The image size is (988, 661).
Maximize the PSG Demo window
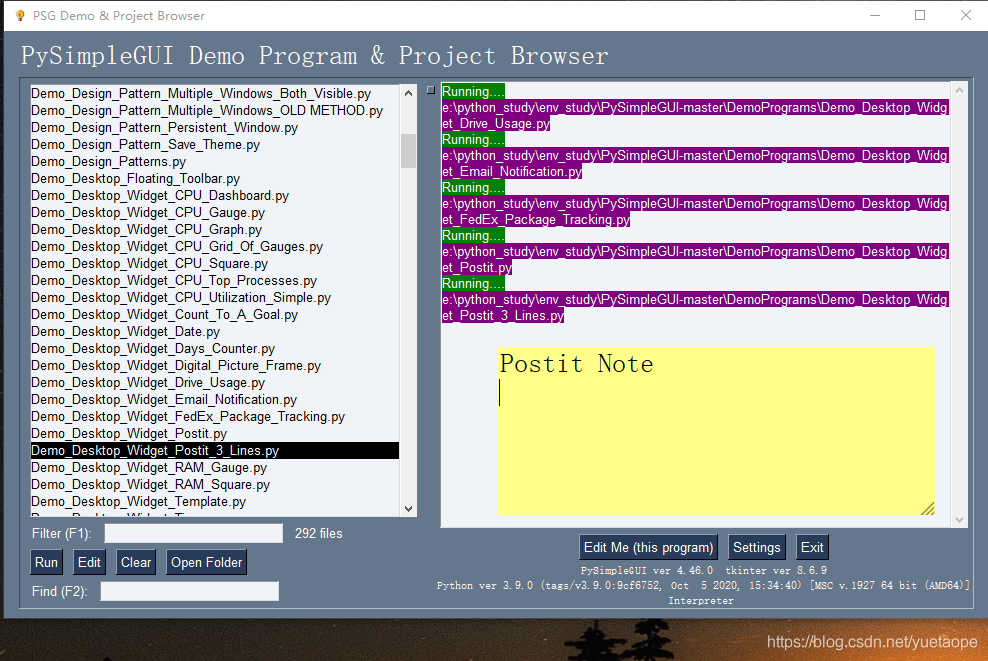coord(920,15)
